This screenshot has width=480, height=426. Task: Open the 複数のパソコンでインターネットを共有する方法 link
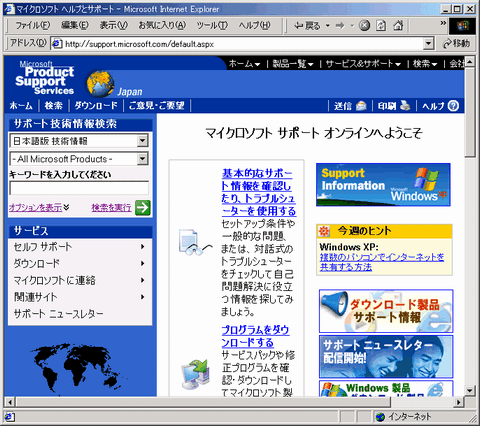point(382,262)
